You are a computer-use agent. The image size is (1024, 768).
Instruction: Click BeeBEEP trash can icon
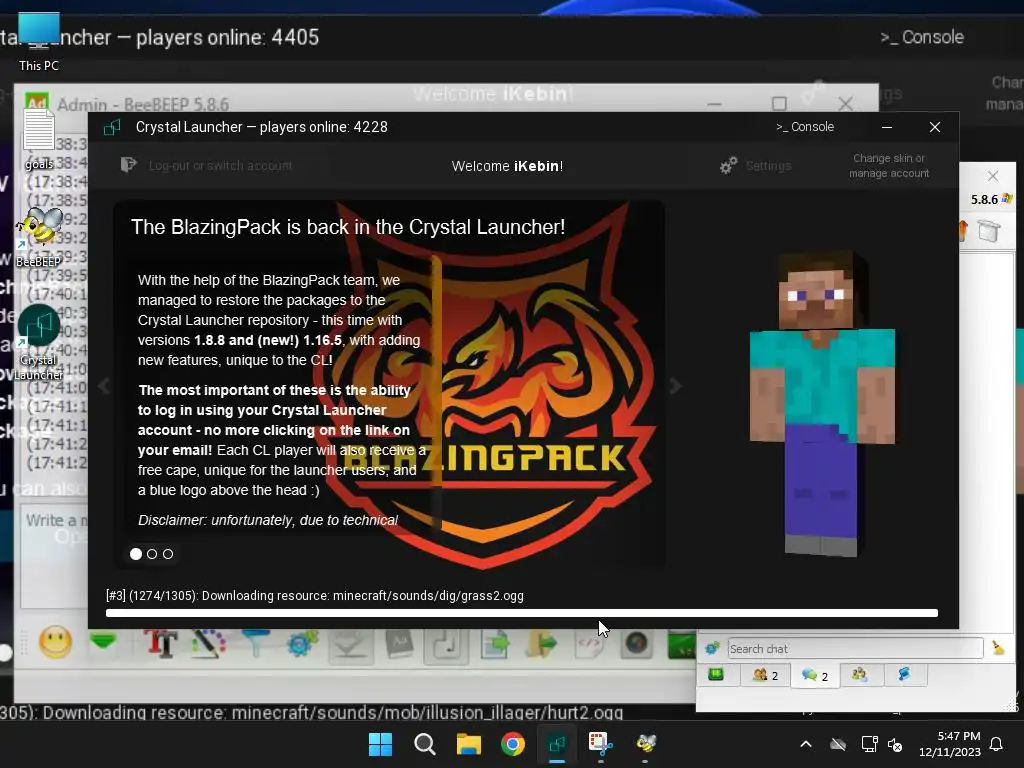pos(989,231)
